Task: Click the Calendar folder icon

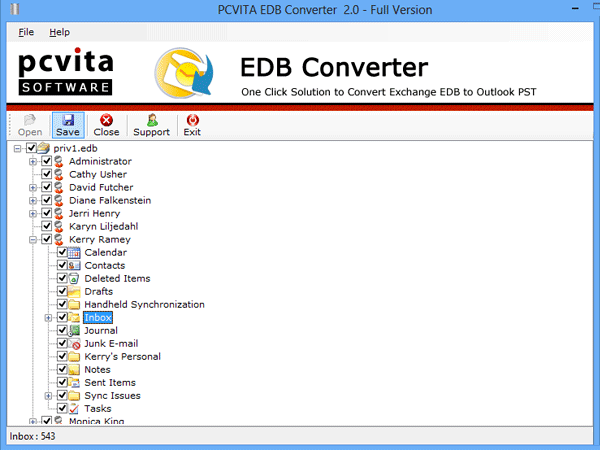Action: [74, 253]
